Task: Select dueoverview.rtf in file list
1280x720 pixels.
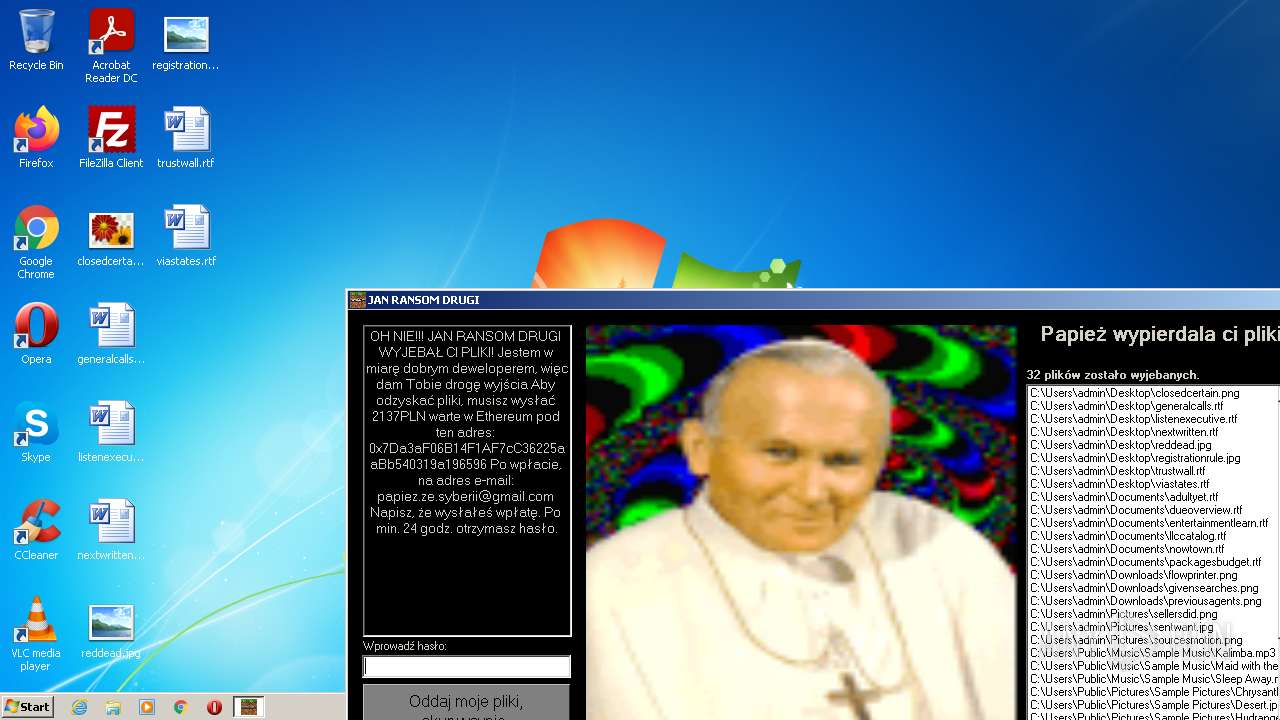Action: 1136,510
